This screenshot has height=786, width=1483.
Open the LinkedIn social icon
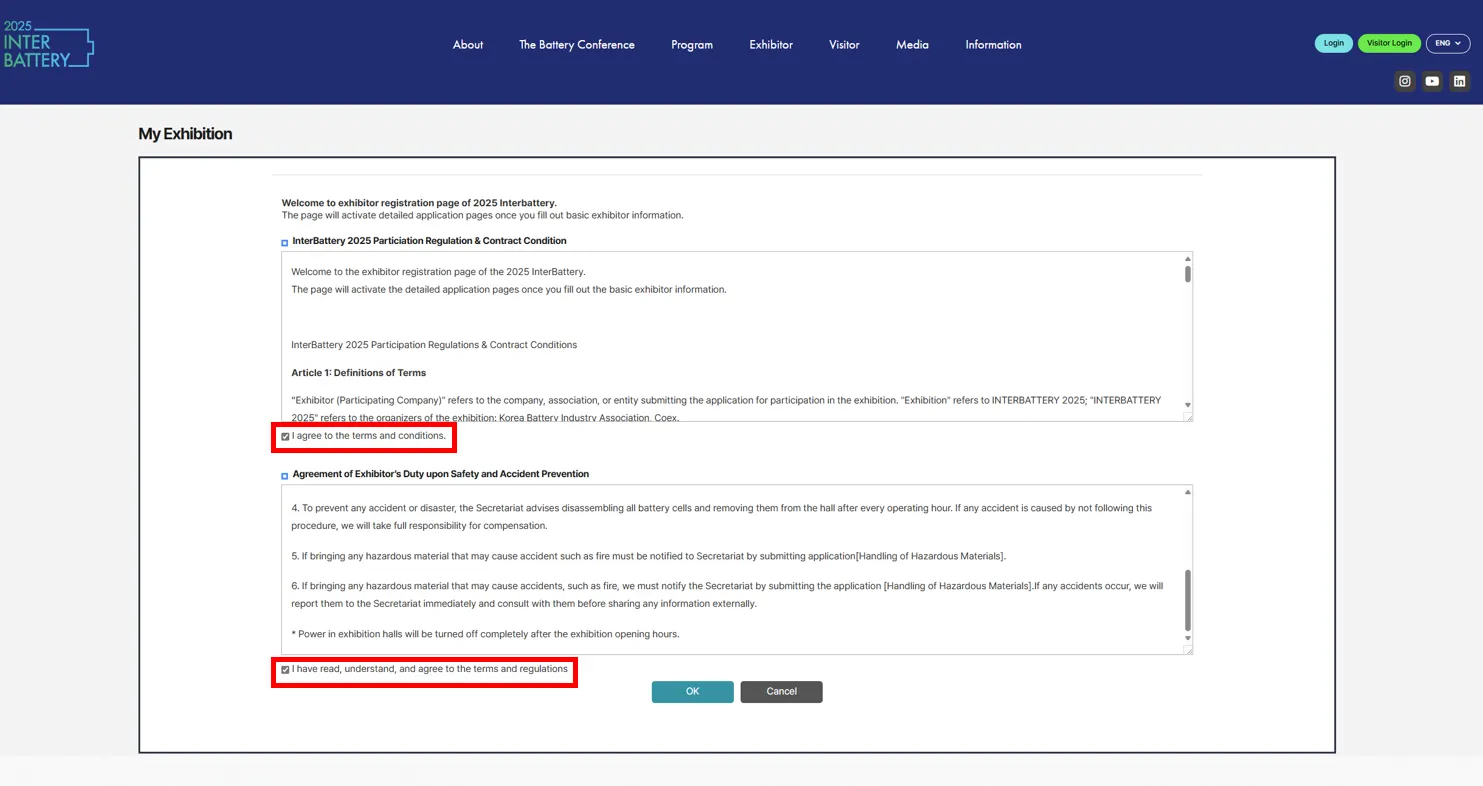pos(1459,81)
